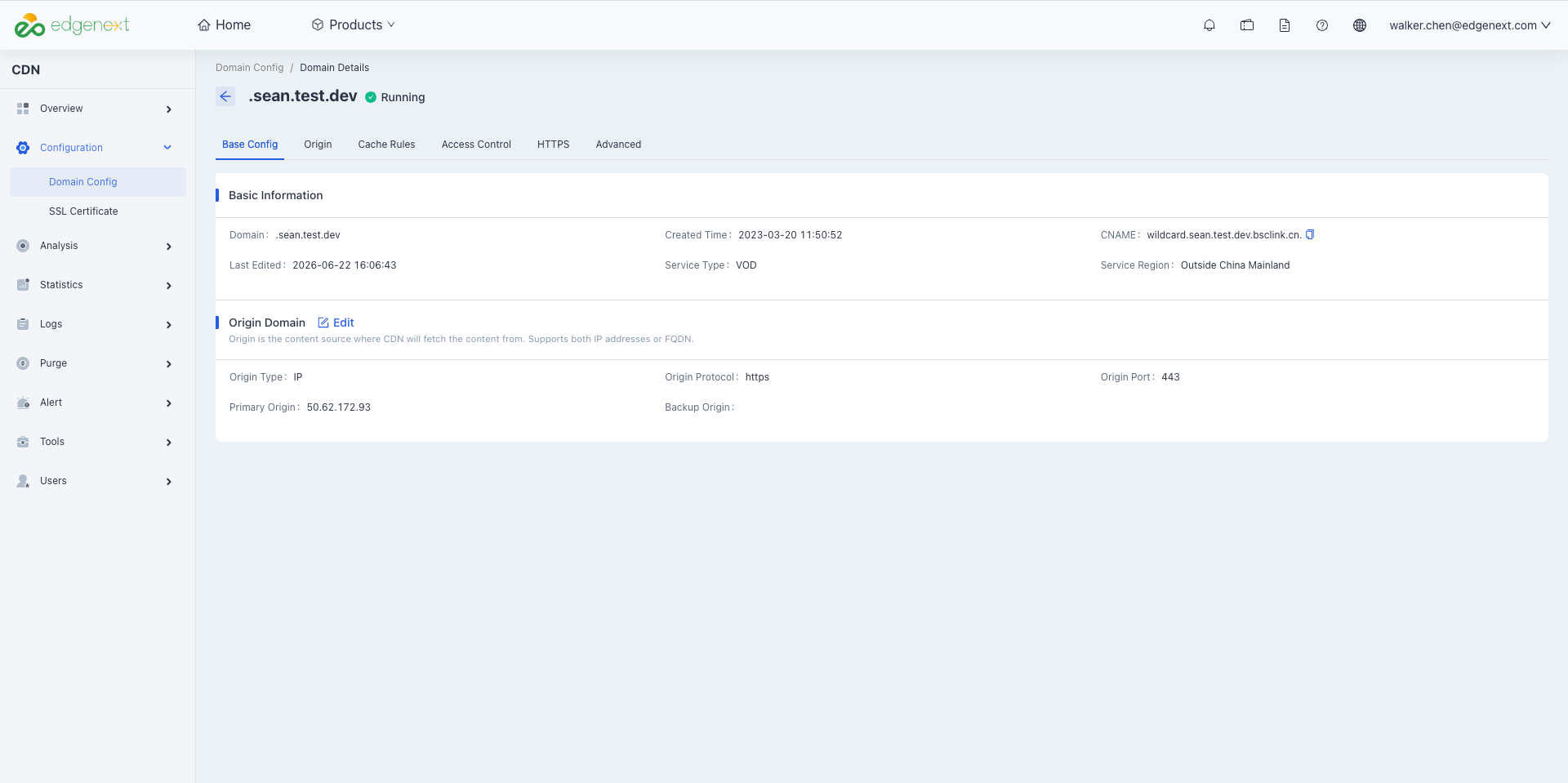Click the Domain Details breadcrumb text
Screen dimensions: 1568x783
click(x=334, y=68)
